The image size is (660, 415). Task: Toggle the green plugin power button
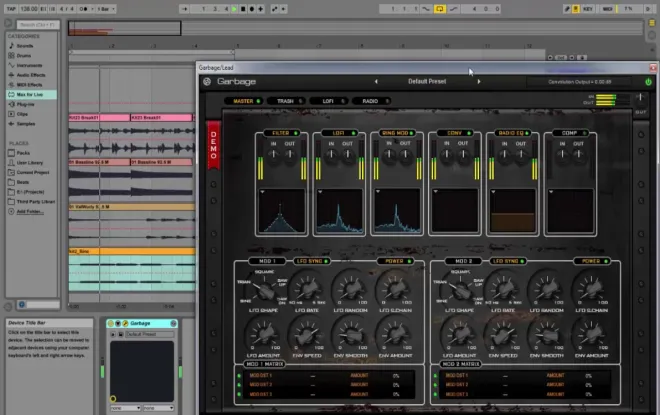pos(648,82)
